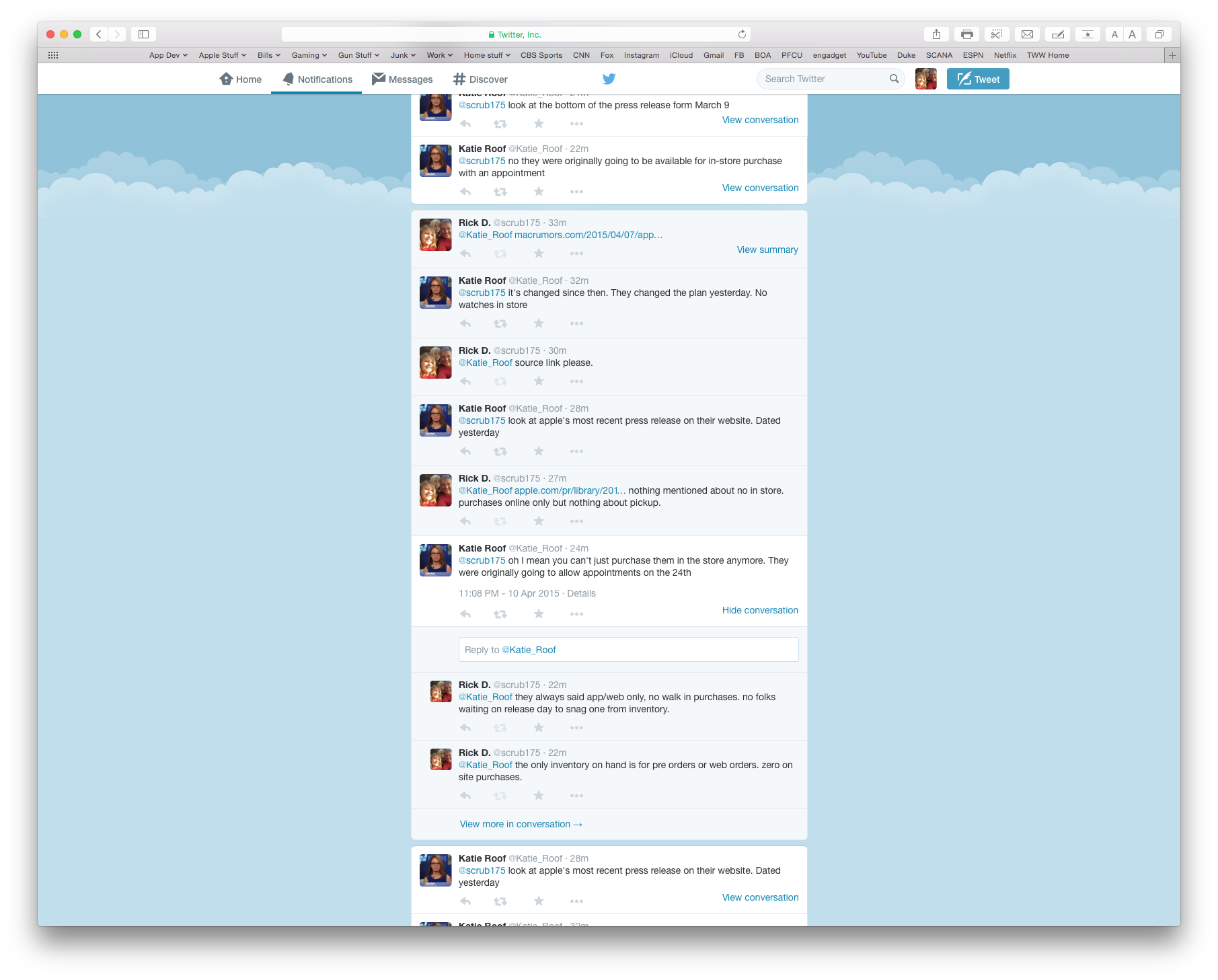The image size is (1218, 980).
Task: Open the Share menu icon in toolbar
Action: [x=936, y=34]
